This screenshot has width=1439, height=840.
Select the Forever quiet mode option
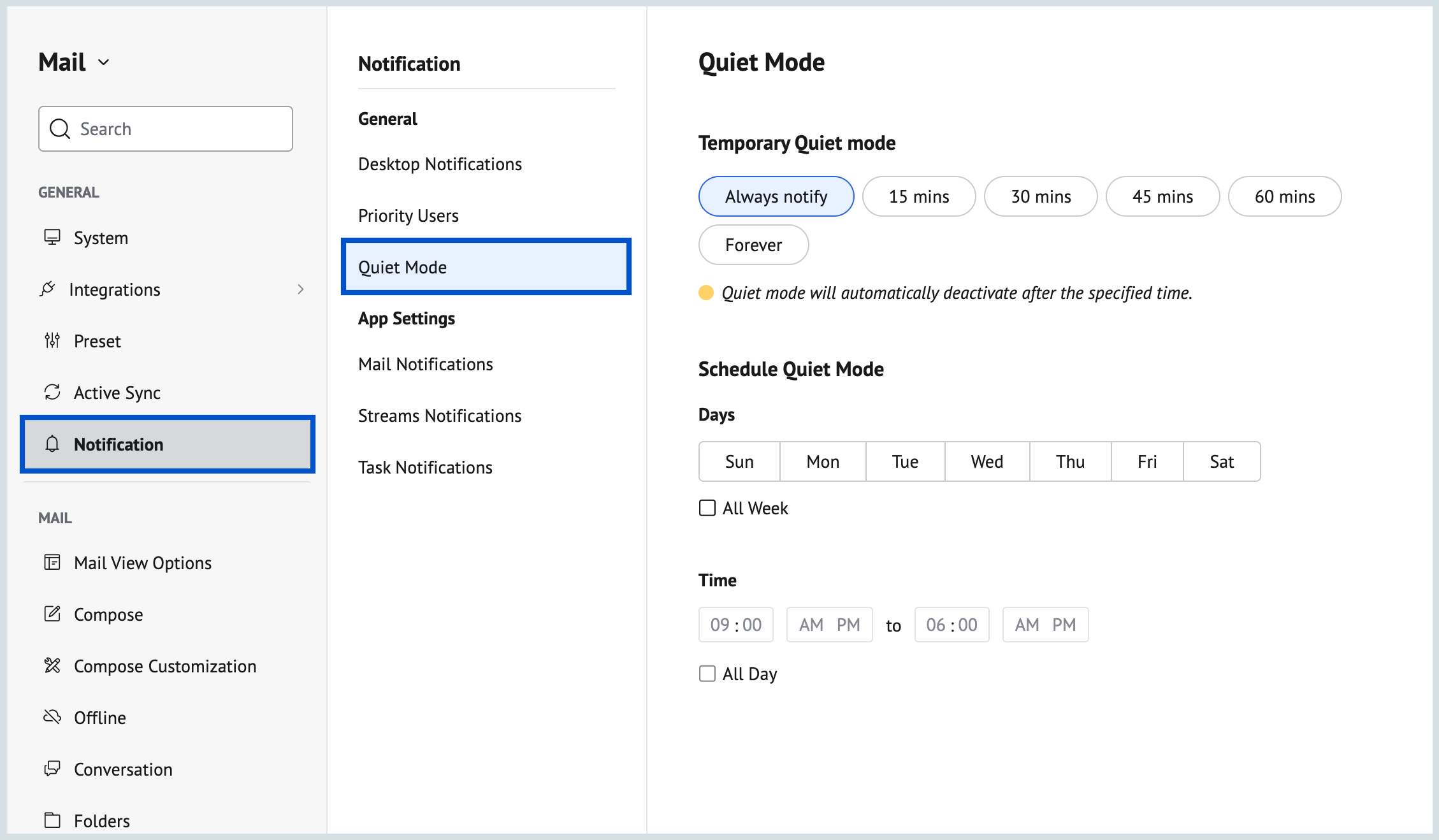tap(753, 245)
